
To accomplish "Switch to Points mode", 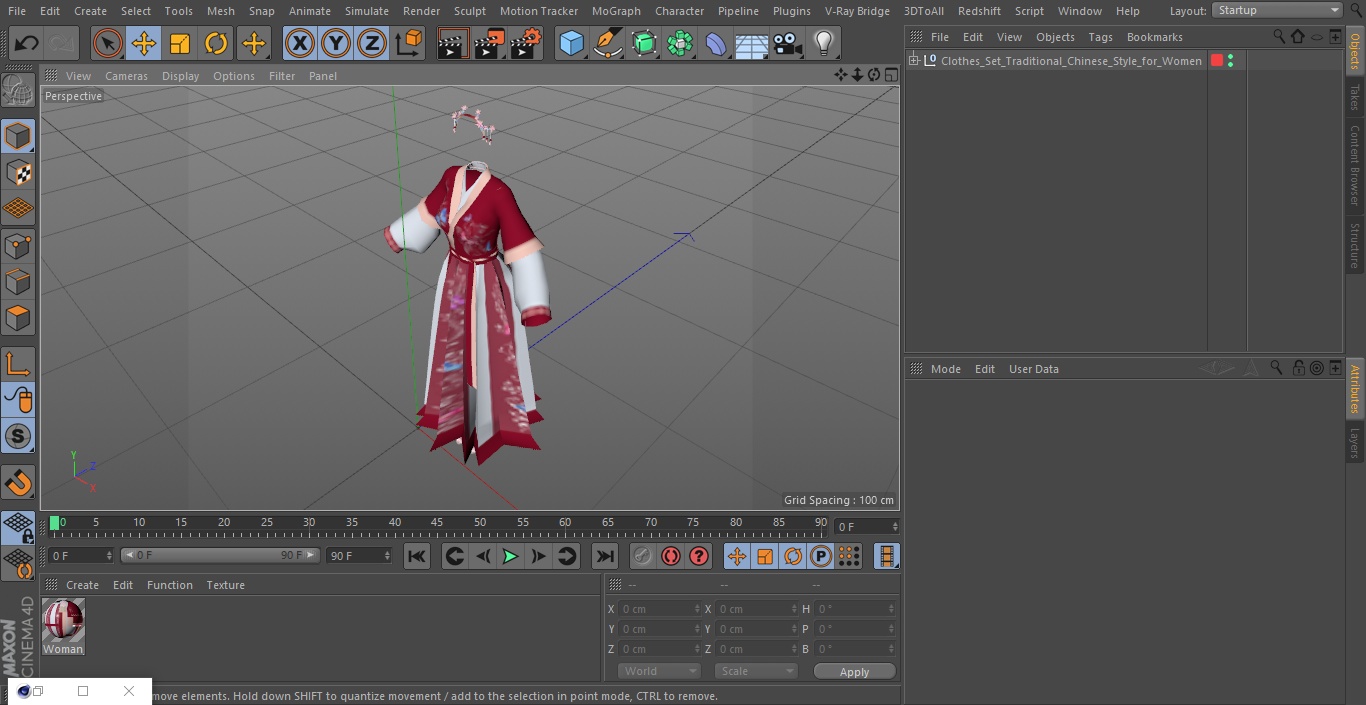I will coord(18,245).
